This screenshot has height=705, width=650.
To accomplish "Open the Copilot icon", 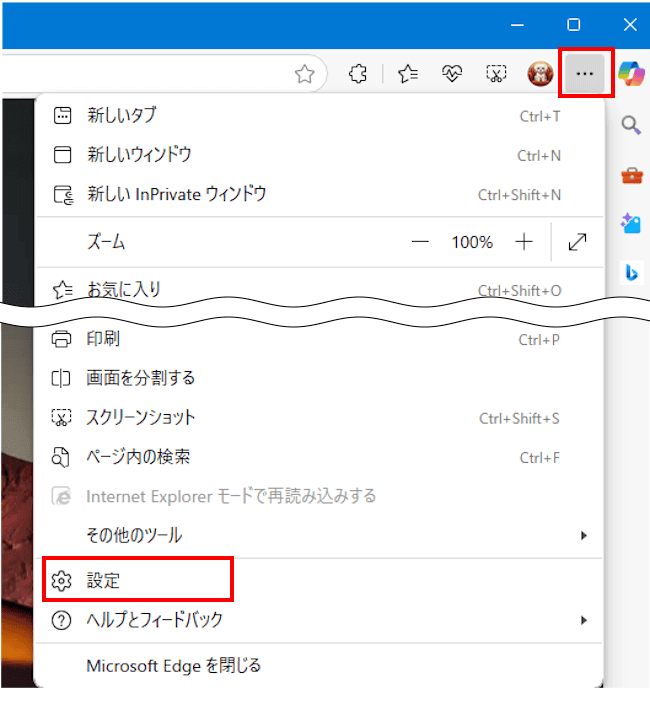I will point(632,73).
